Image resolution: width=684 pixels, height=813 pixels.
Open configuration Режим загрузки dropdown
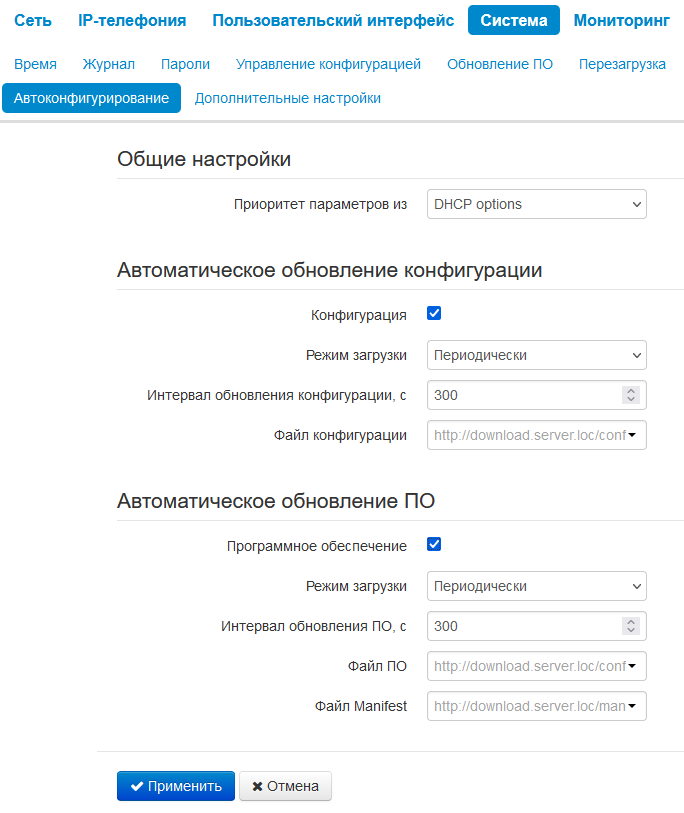536,355
